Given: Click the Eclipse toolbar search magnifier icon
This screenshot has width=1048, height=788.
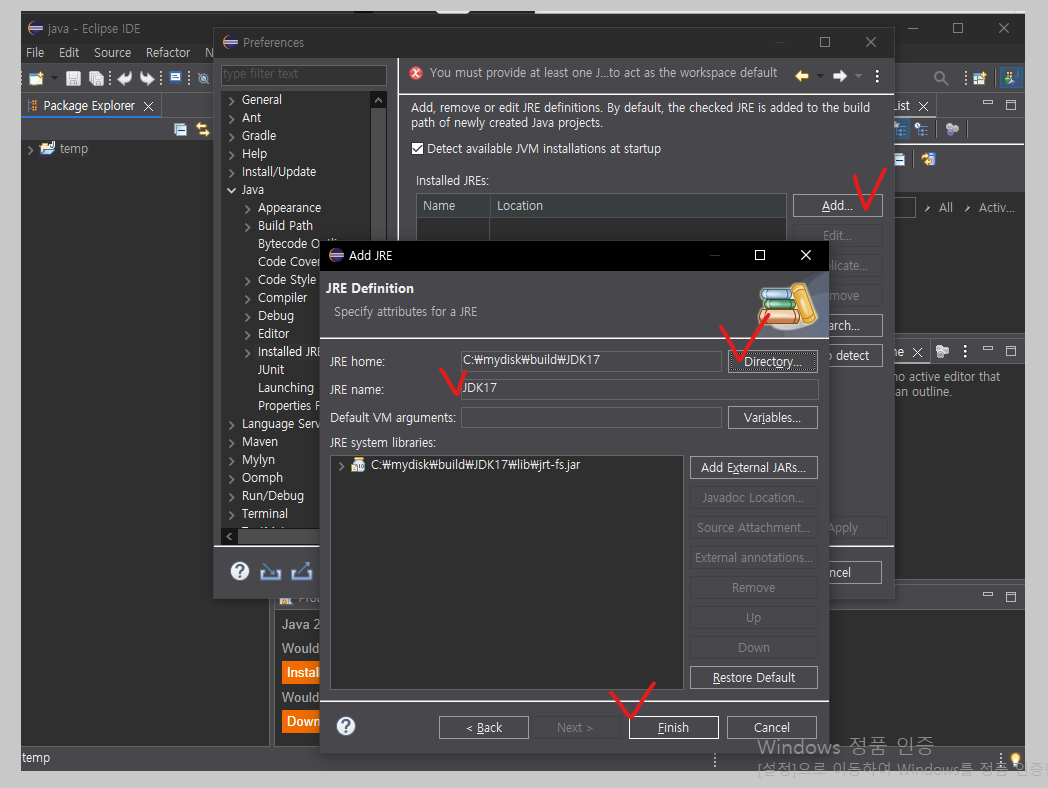Looking at the screenshot, I should 941,78.
